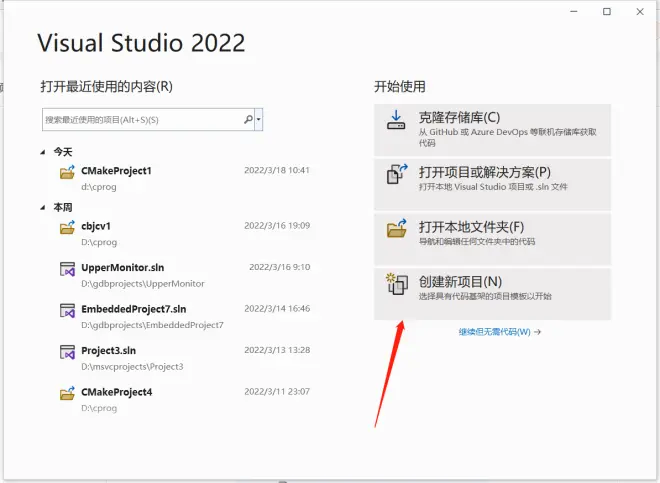Image resolution: width=660 pixels, height=483 pixels.
Task: Click the EmbeddedProject7.sln solution icon
Action: click(67, 311)
